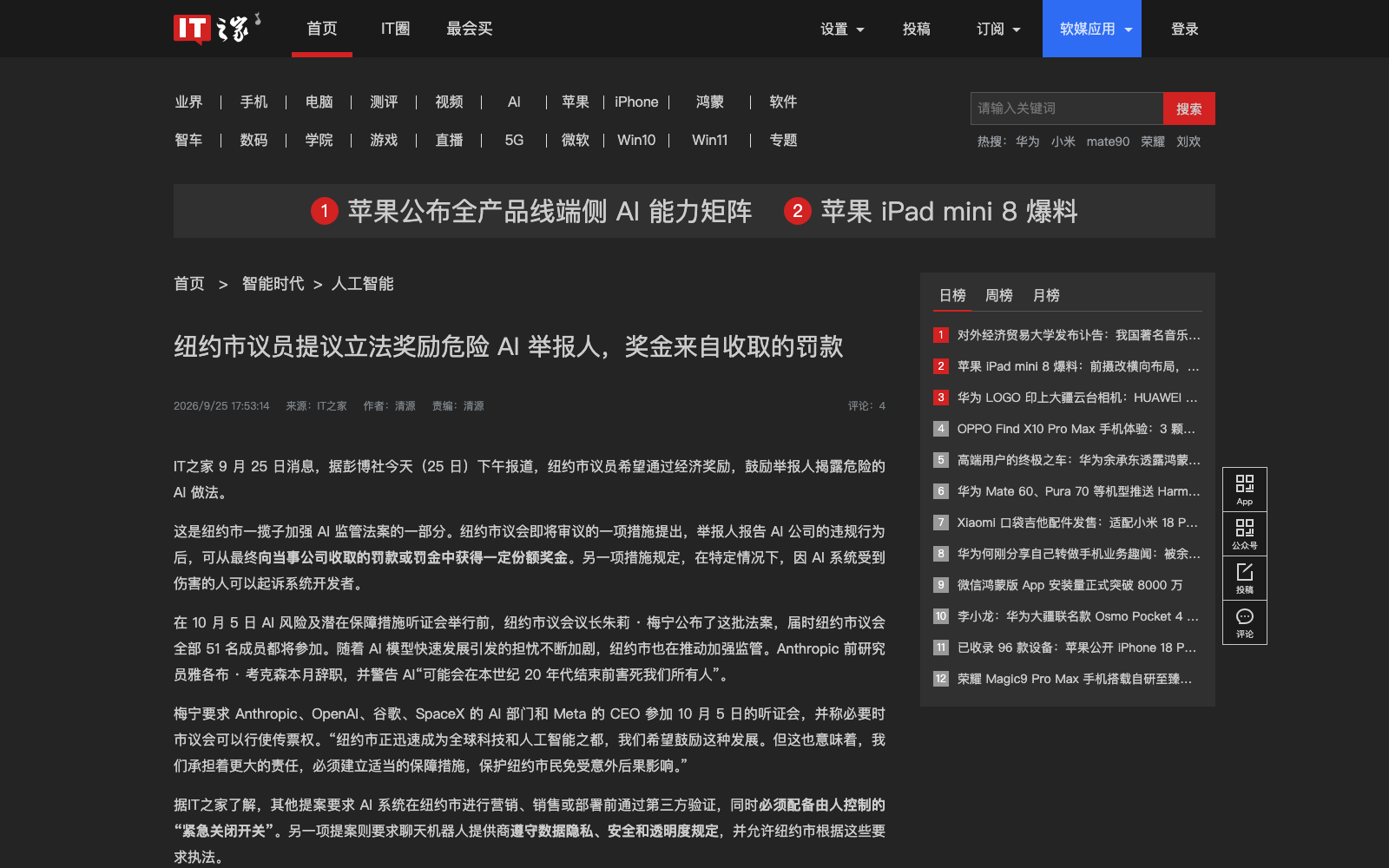Open the 公众号 QR code icon

click(1245, 534)
